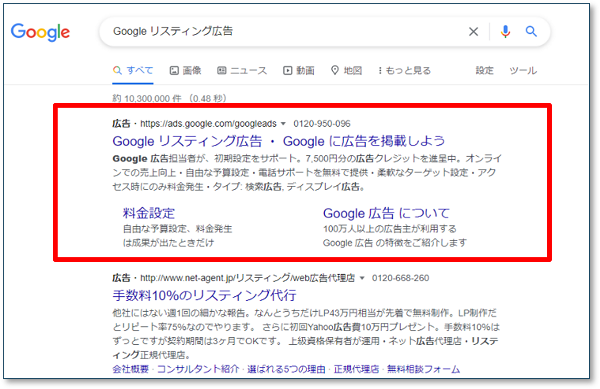
Task: Open ツール options
Action: [523, 70]
